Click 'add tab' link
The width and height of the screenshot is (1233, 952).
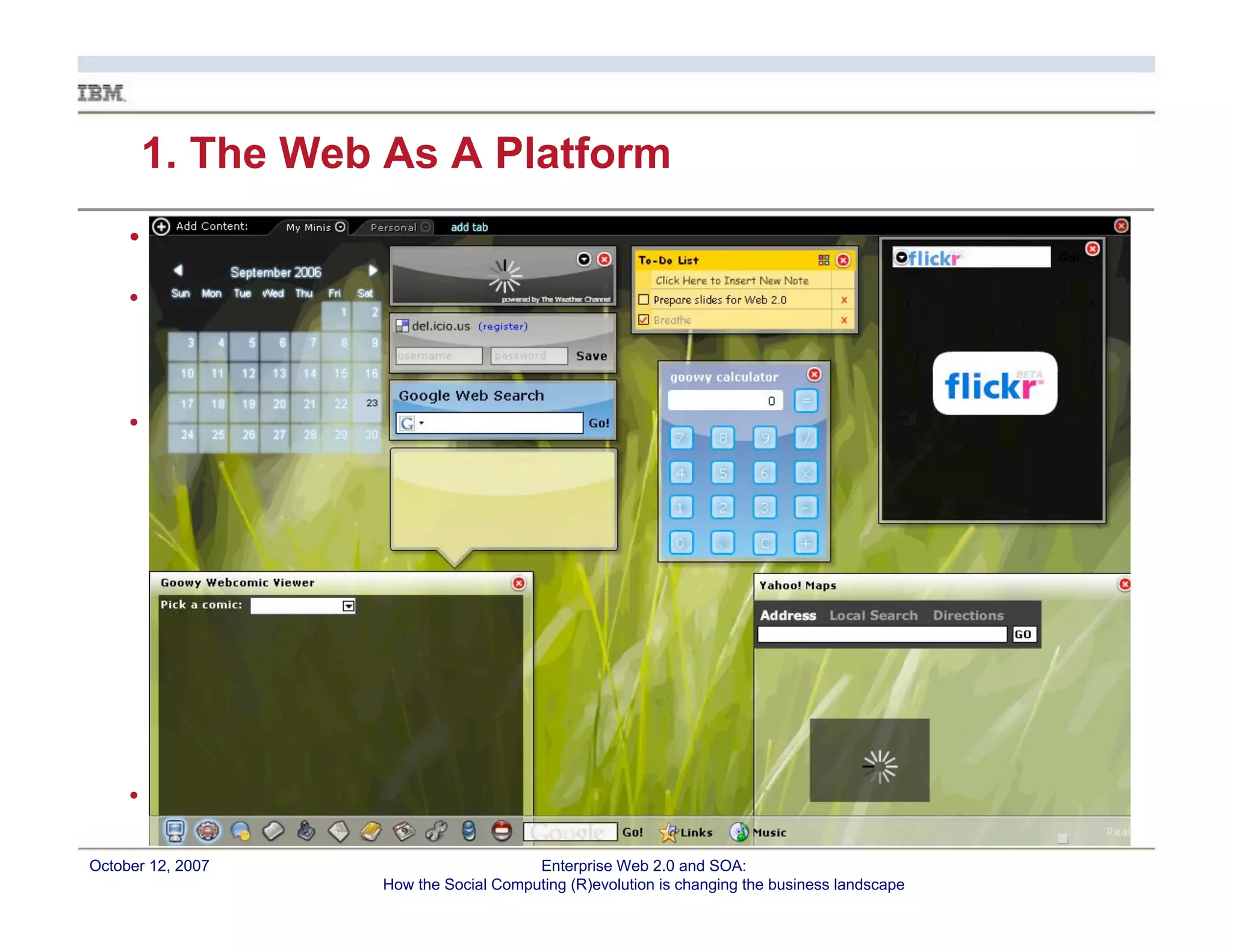point(470,227)
